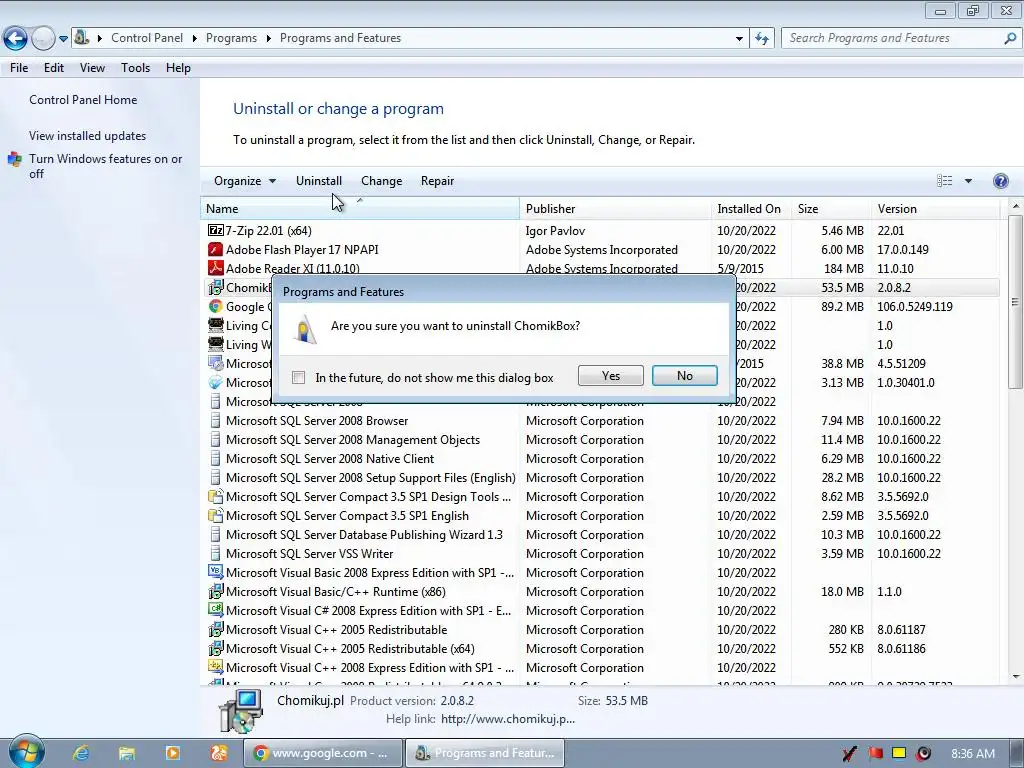The width and height of the screenshot is (1024, 768).
Task: Click the Google Chrome list icon
Action: [216, 306]
